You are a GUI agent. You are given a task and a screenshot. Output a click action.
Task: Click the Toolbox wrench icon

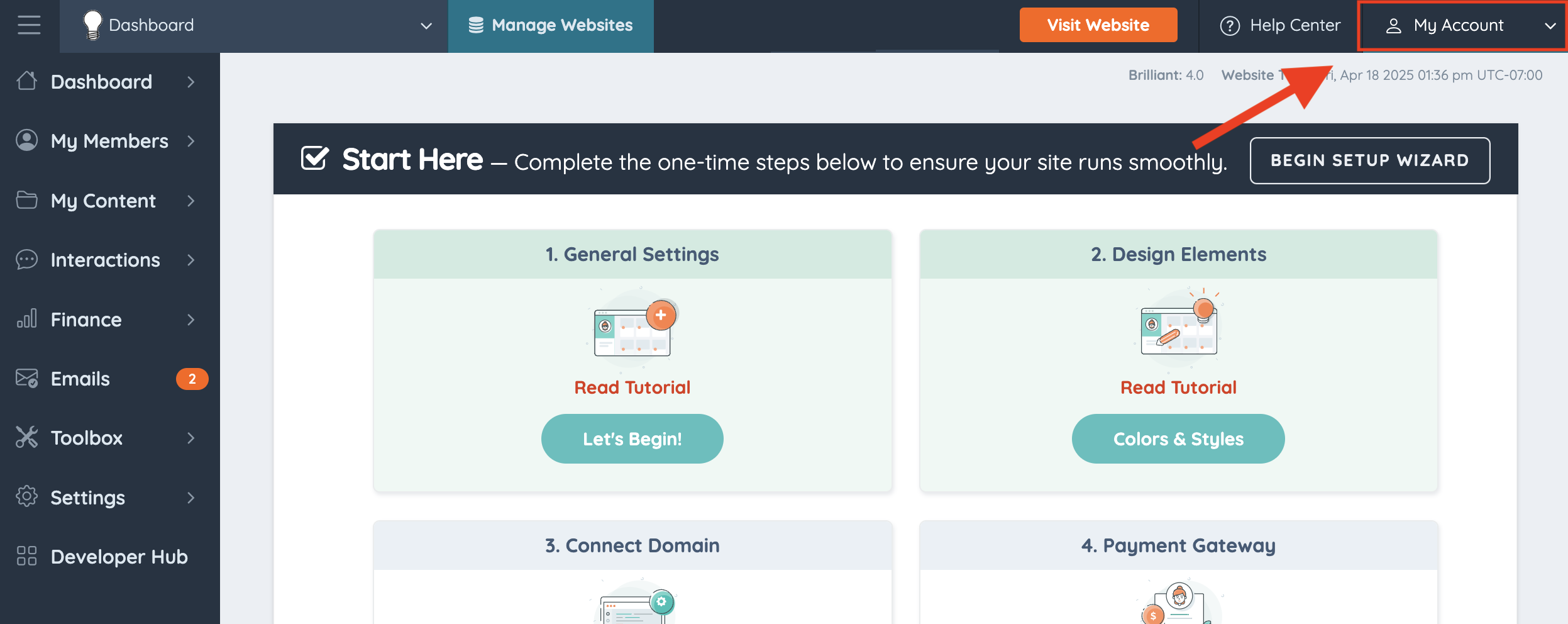pyautogui.click(x=27, y=437)
